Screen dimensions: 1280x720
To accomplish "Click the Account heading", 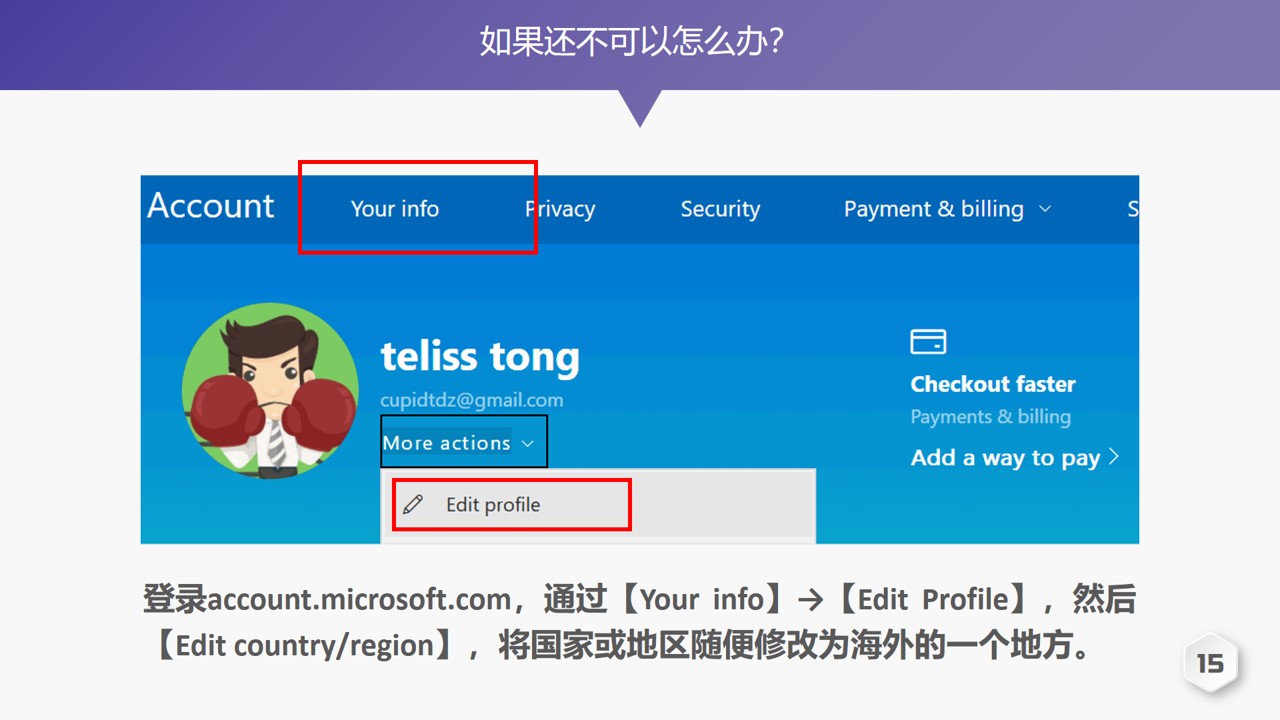I will click(x=210, y=205).
